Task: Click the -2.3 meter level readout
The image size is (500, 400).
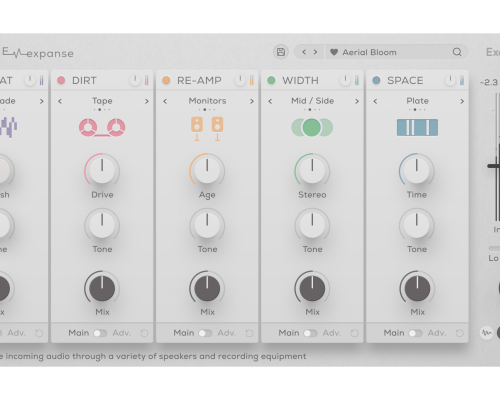Action: point(489,82)
